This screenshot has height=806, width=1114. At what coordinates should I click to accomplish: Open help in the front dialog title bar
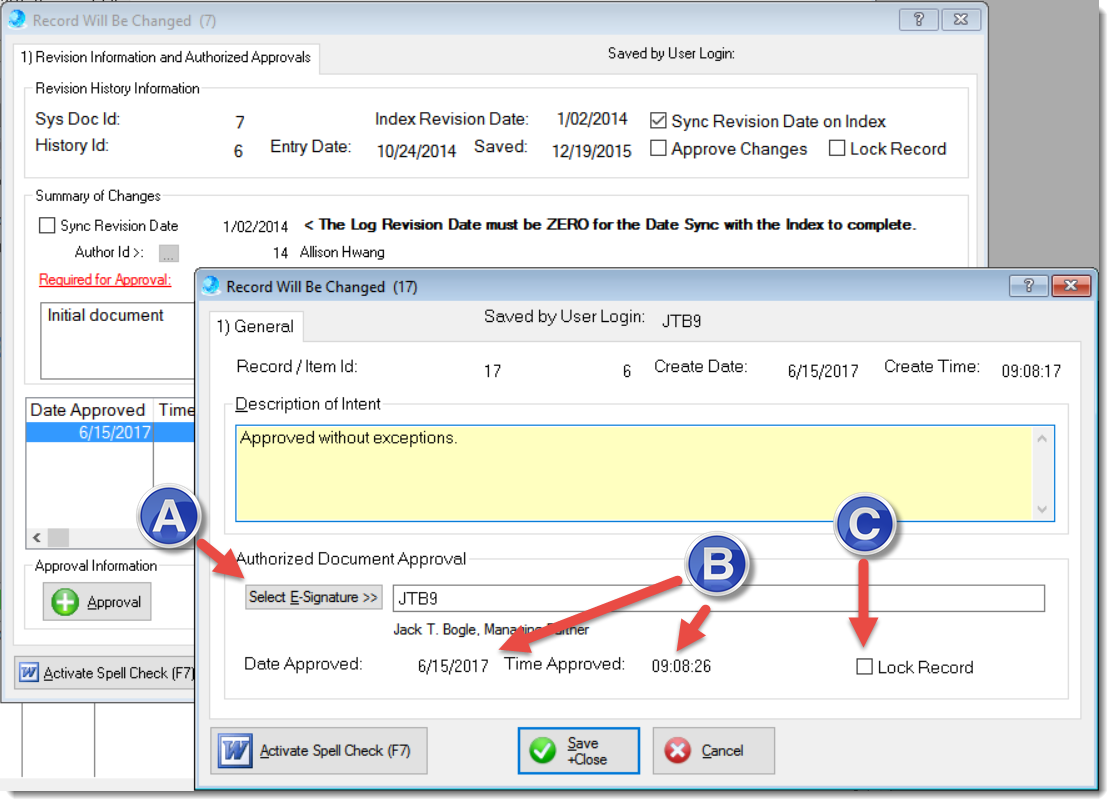click(x=1029, y=286)
